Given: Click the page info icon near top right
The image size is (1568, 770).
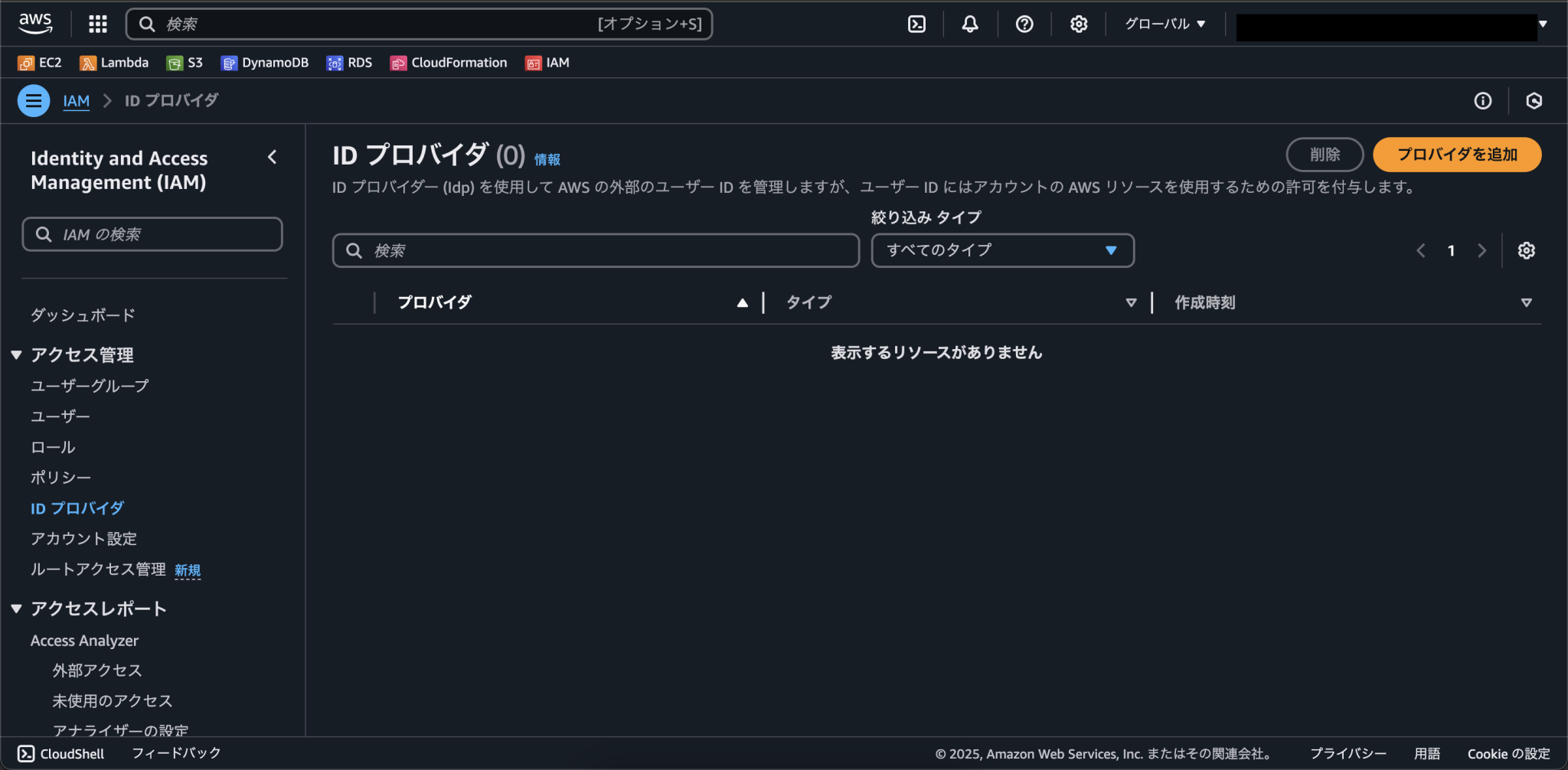Looking at the screenshot, I should point(1483,100).
